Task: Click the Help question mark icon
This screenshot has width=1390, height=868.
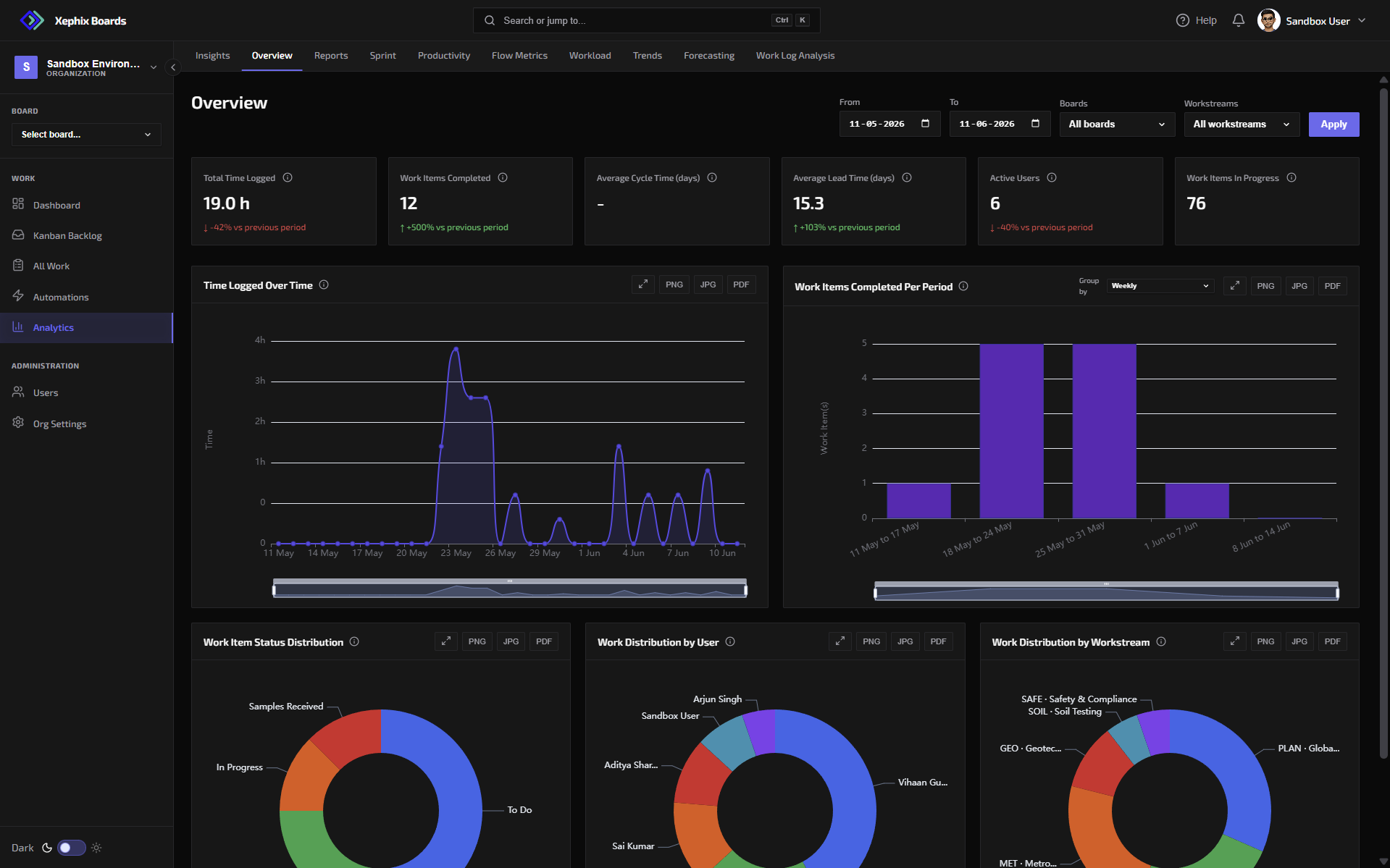Action: (x=1183, y=20)
